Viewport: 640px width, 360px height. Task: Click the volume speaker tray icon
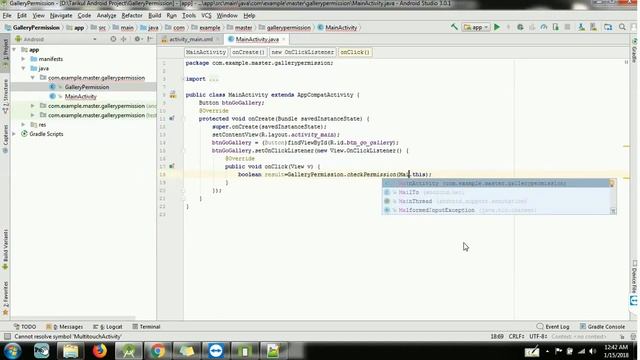point(592,351)
